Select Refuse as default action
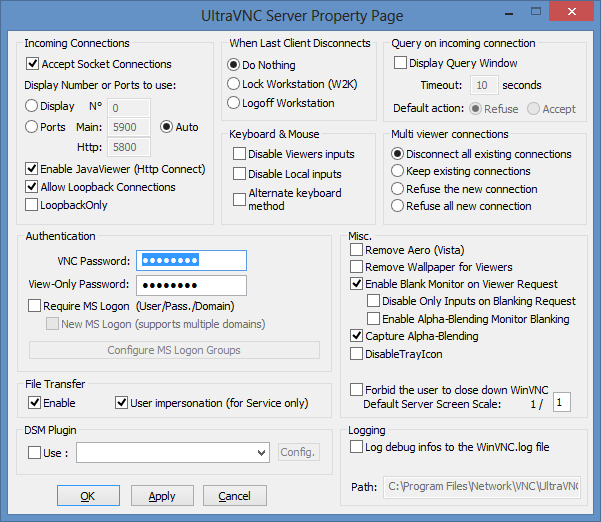 point(475,109)
